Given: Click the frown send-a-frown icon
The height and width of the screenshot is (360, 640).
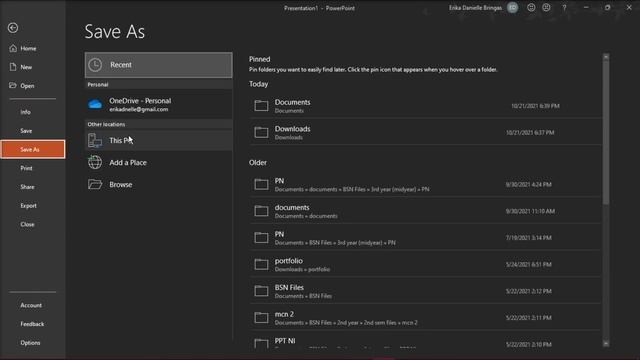Looking at the screenshot, I should (546, 7).
